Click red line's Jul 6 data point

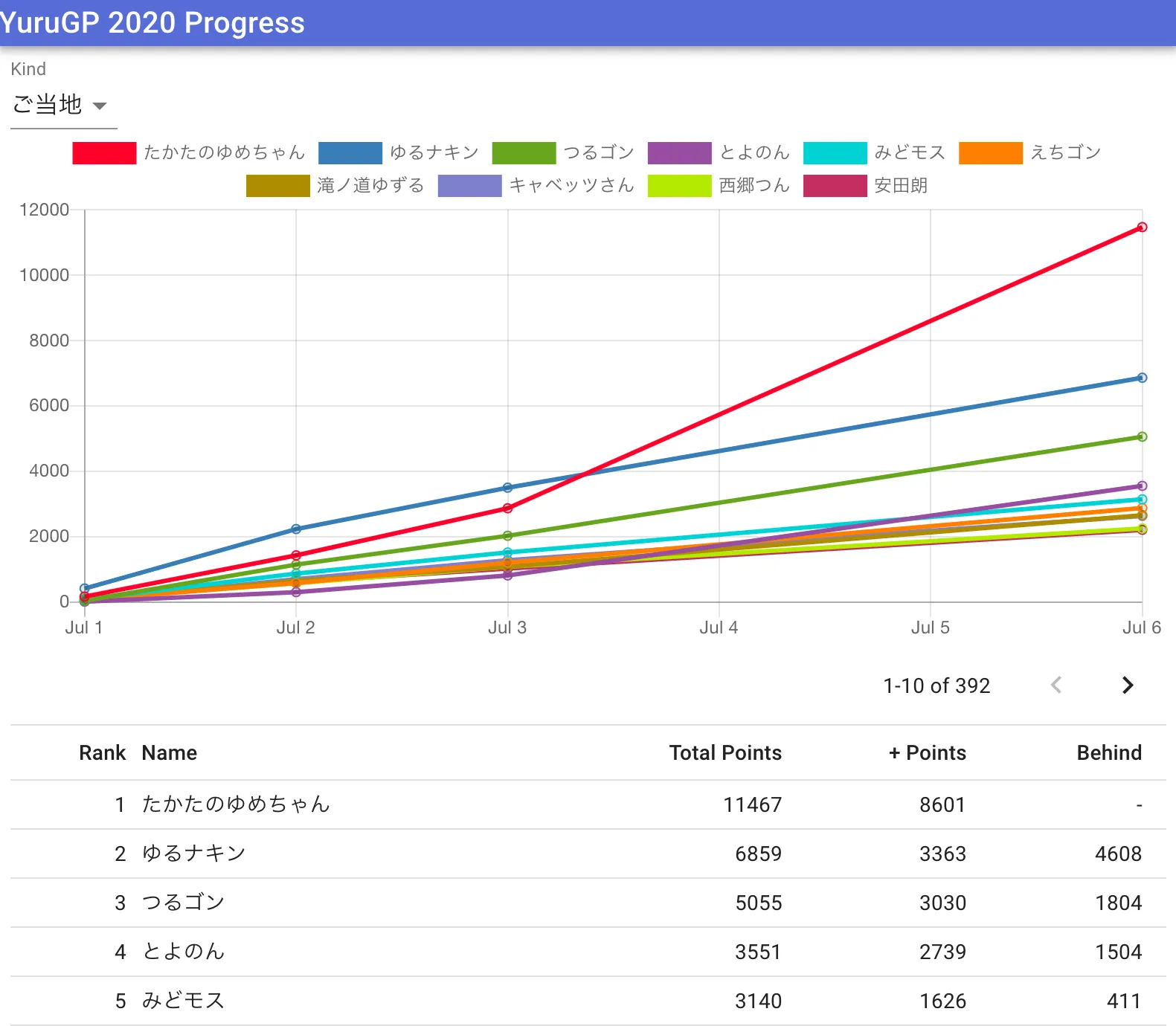(1142, 228)
